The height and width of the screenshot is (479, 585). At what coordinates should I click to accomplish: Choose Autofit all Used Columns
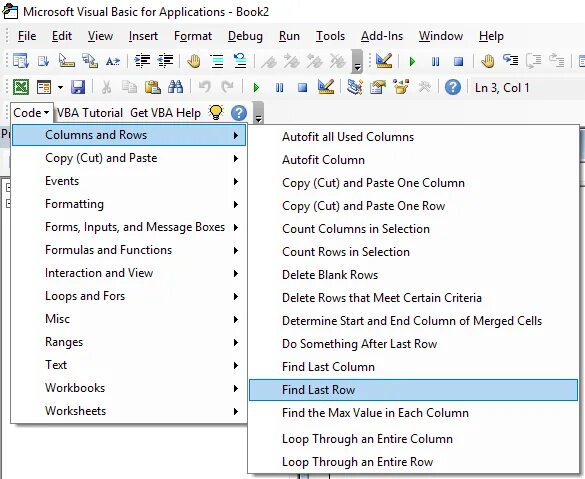click(413, 137)
